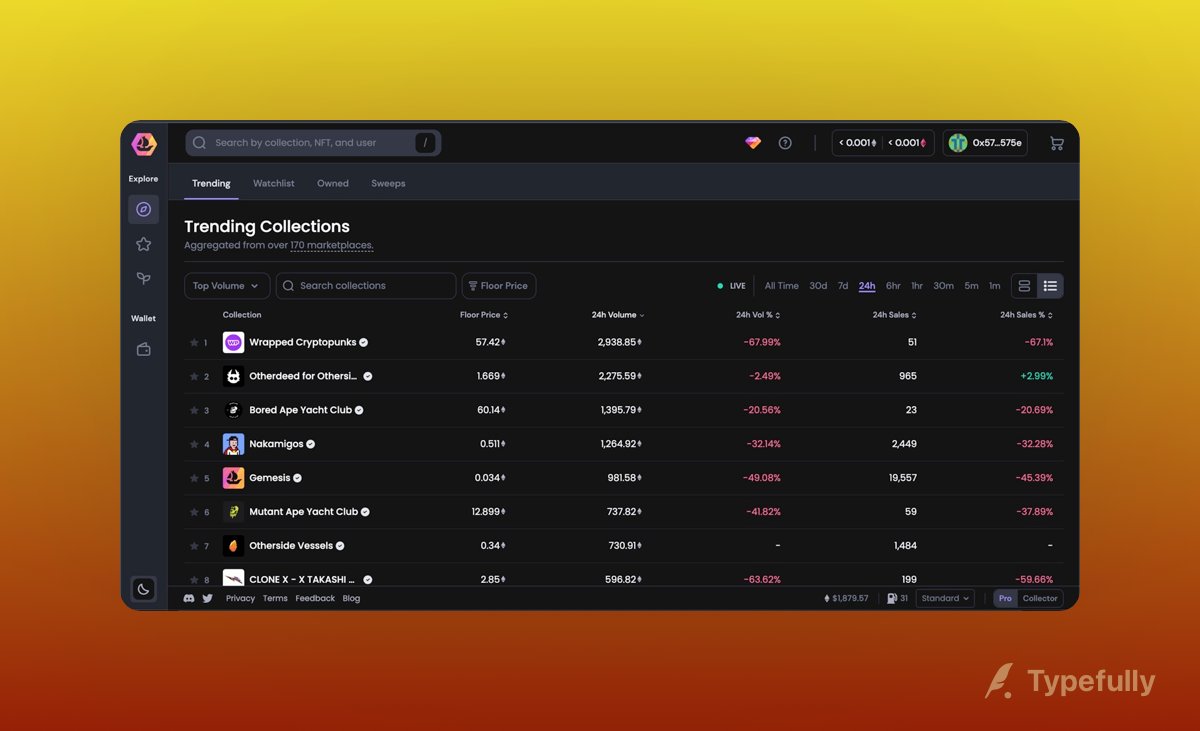The width and height of the screenshot is (1200, 731).
Task: Star the Mutant Ape Yacht Club collection
Action: pos(194,513)
